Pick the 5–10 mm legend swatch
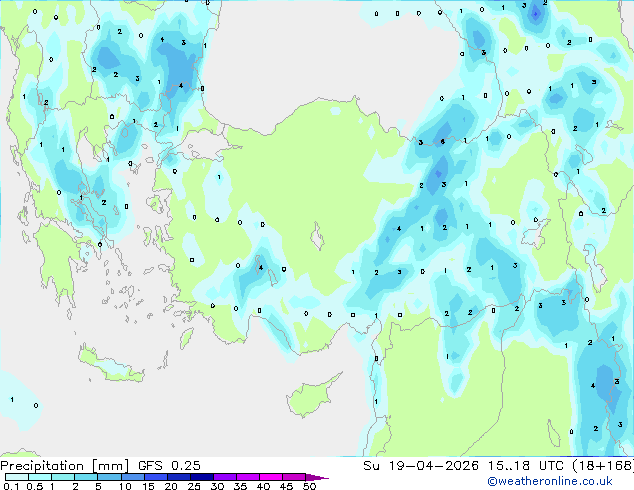The image size is (634, 490). [109, 477]
